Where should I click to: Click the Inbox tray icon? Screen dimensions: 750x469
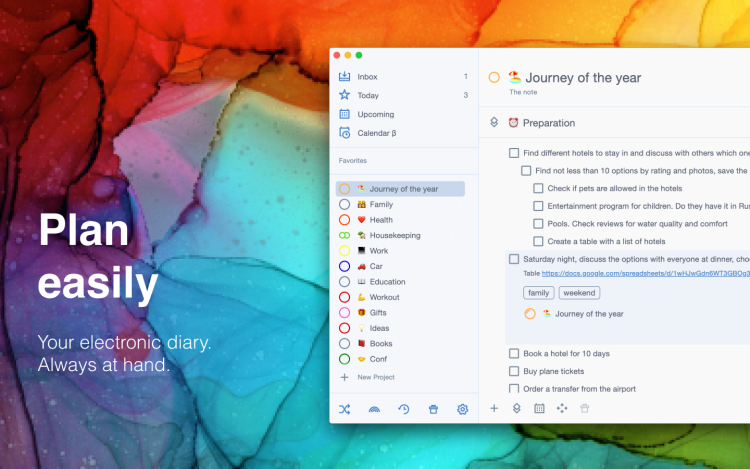[344, 76]
